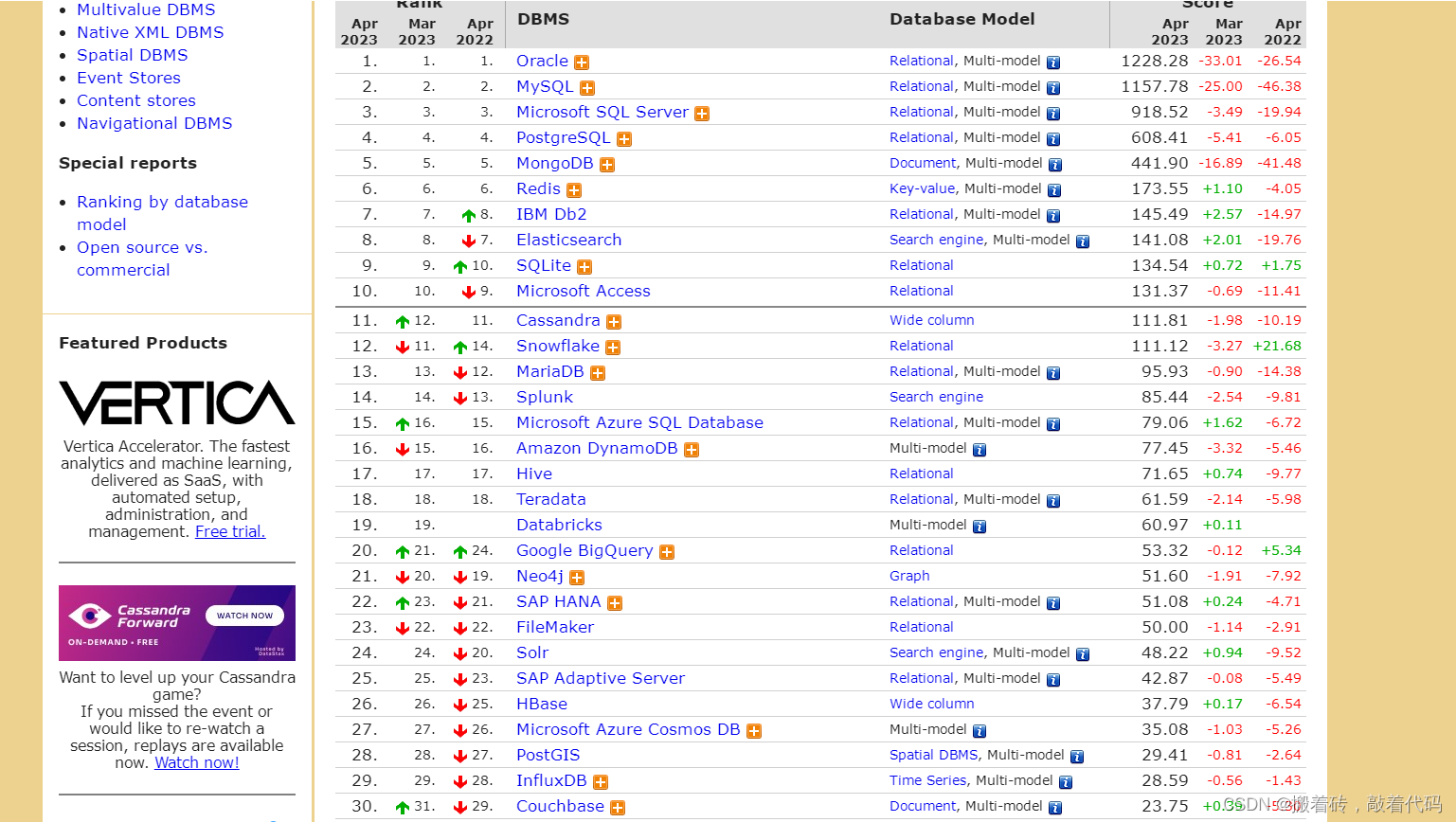Viewport: 1456px width, 822px height.
Task: Open the Databricks link
Action: pos(559,525)
